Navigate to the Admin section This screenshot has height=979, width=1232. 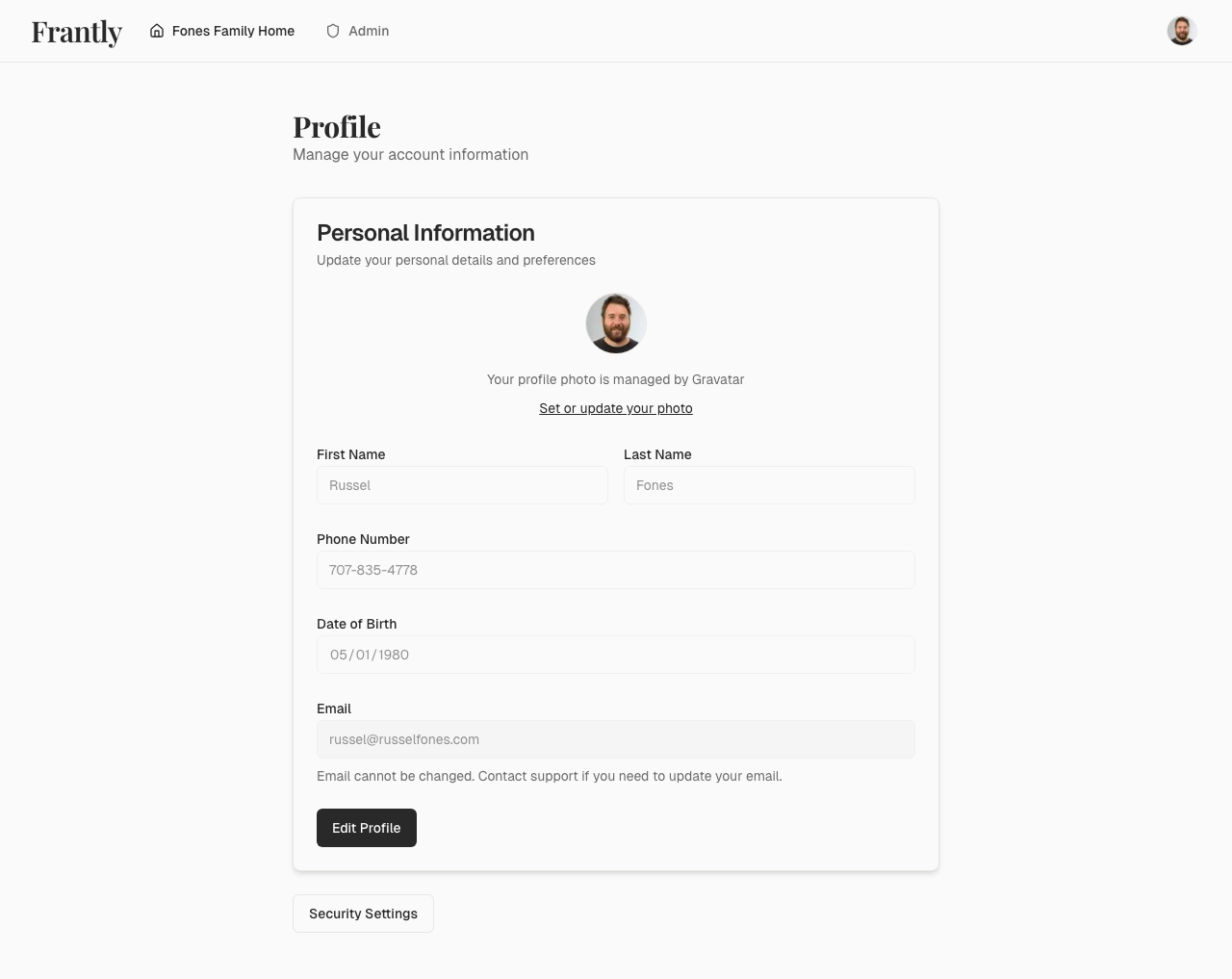coord(369,31)
